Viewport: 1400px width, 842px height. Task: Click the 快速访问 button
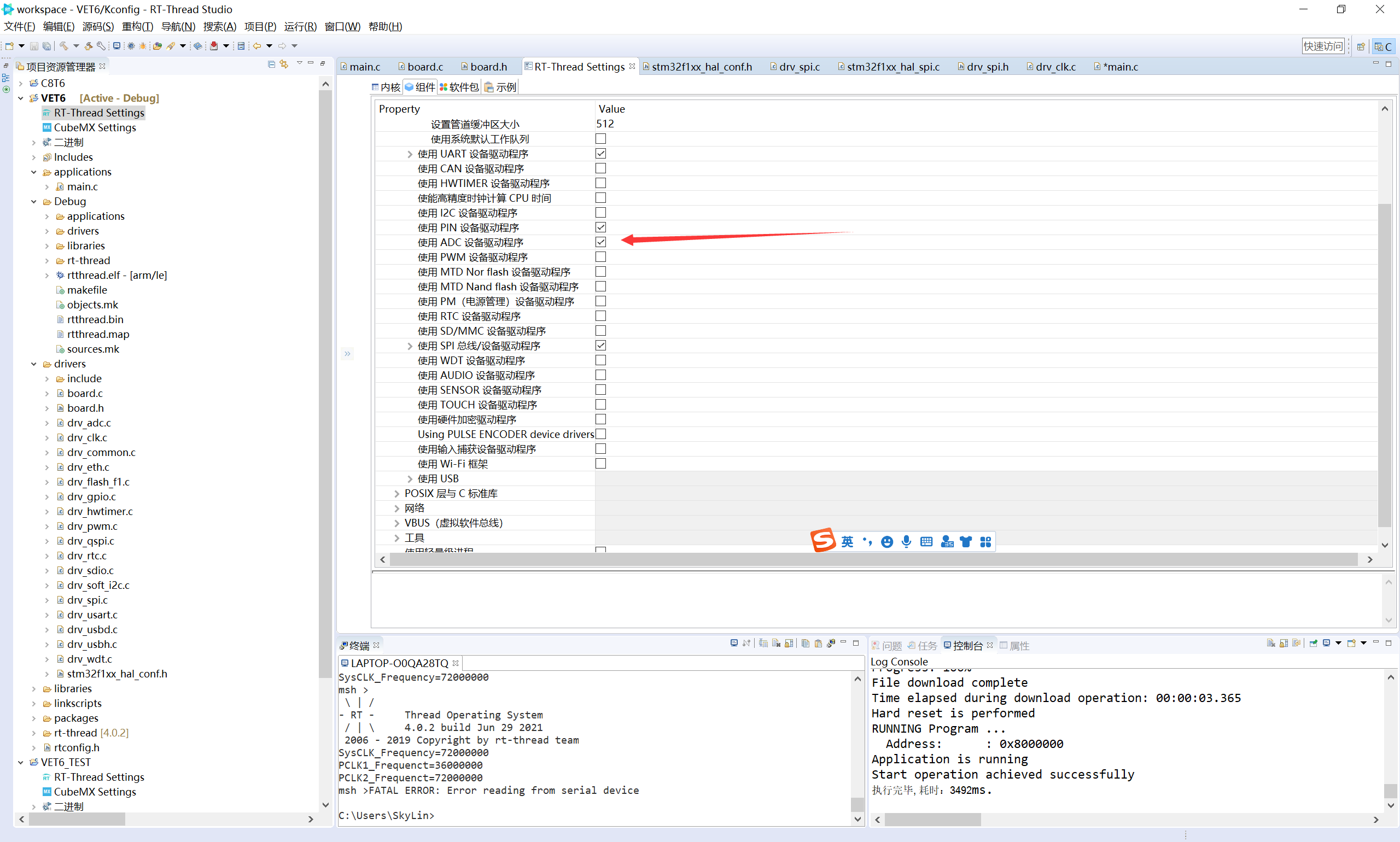point(1323,46)
